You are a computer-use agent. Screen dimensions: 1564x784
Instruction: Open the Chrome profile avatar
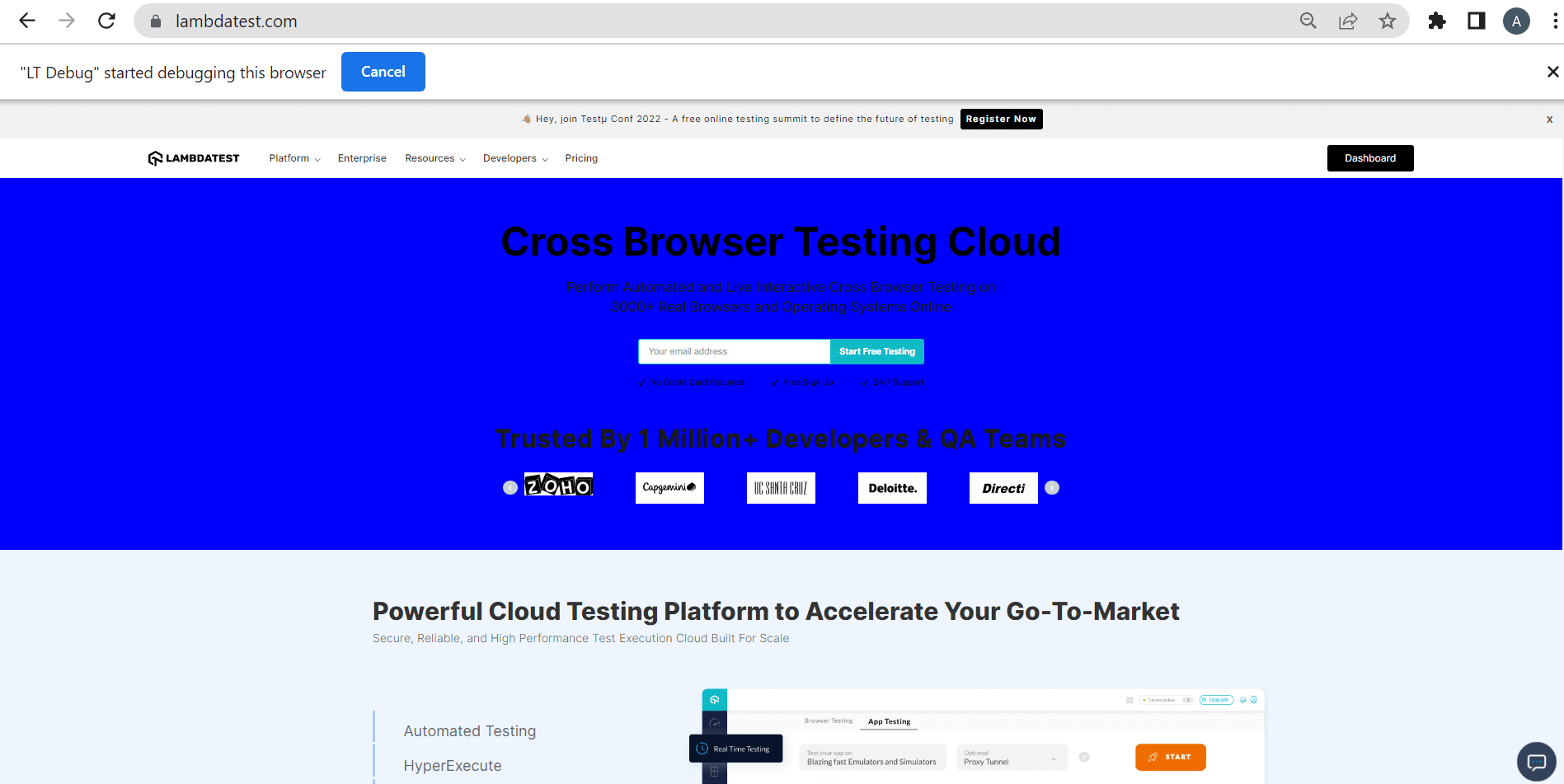[x=1516, y=21]
